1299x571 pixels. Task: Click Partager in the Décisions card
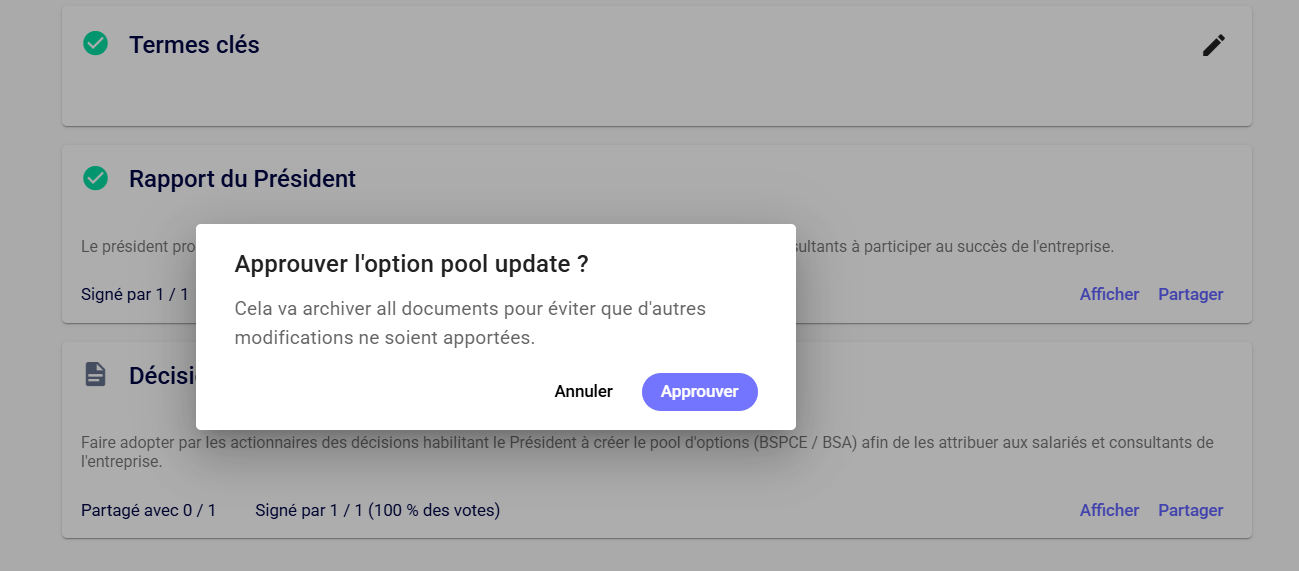1190,510
